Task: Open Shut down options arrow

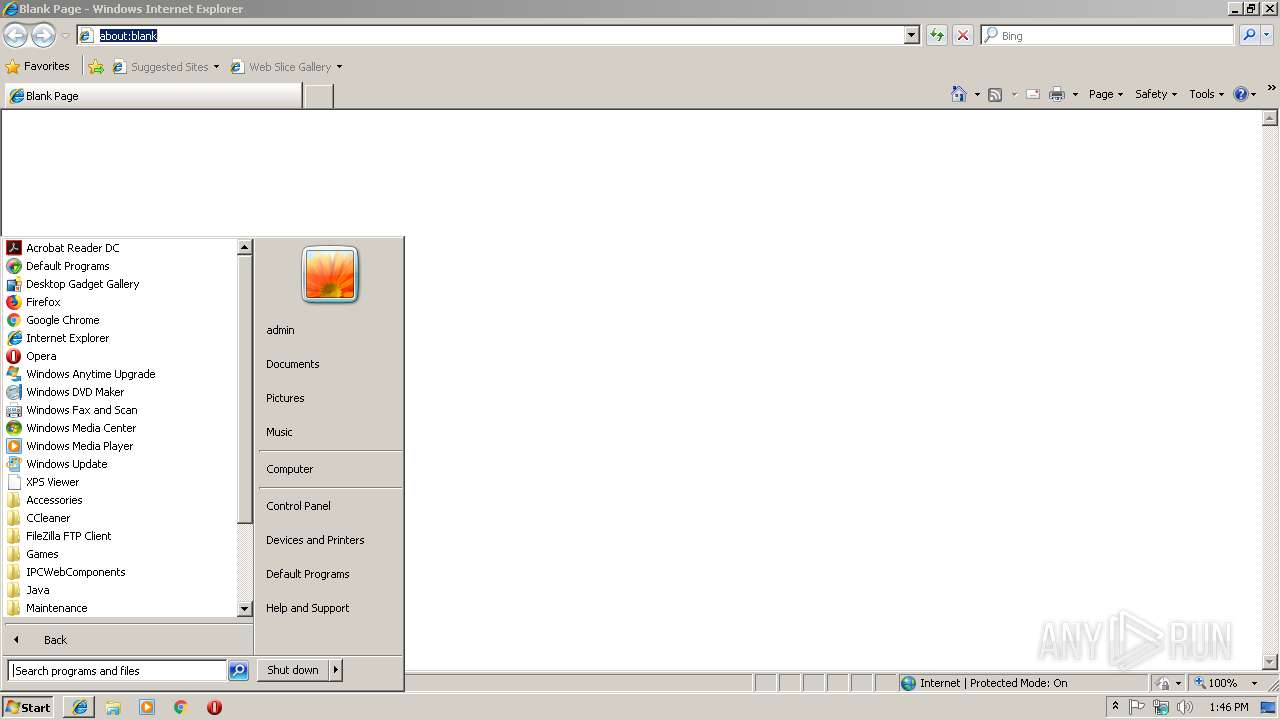Action: (x=336, y=670)
